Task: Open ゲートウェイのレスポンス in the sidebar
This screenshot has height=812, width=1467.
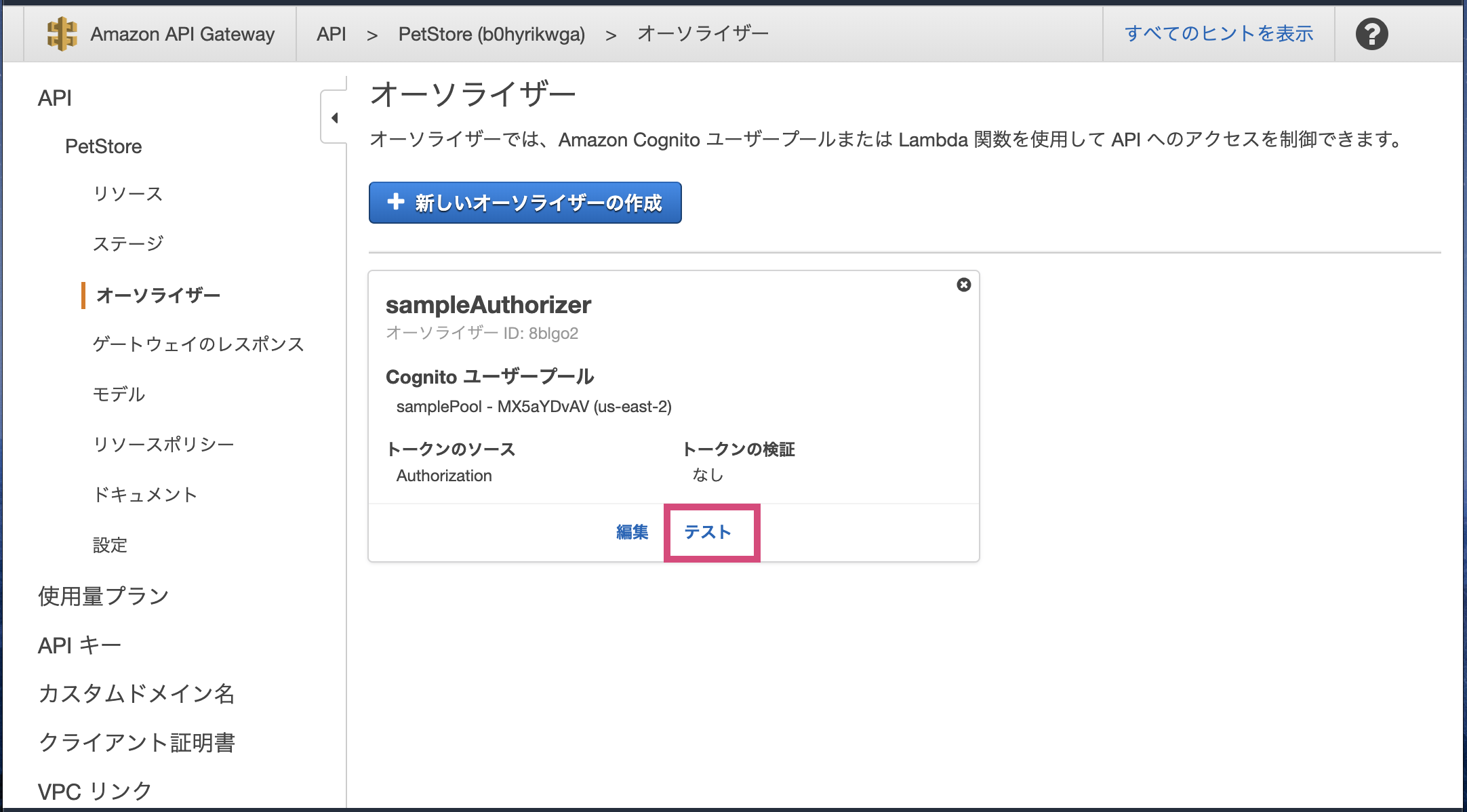Action: 198,344
